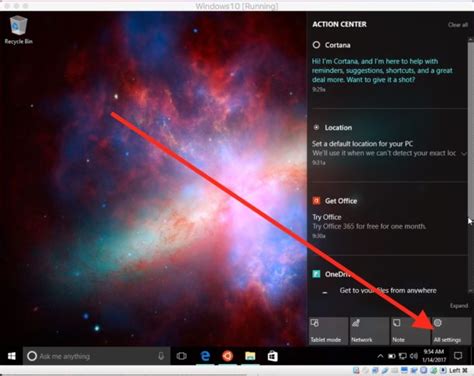Toggle the Tablet mode quick action

coord(328,331)
